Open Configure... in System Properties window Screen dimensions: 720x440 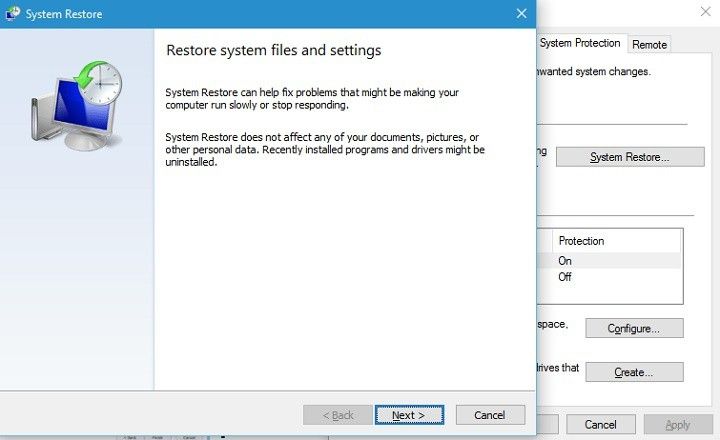pos(634,328)
